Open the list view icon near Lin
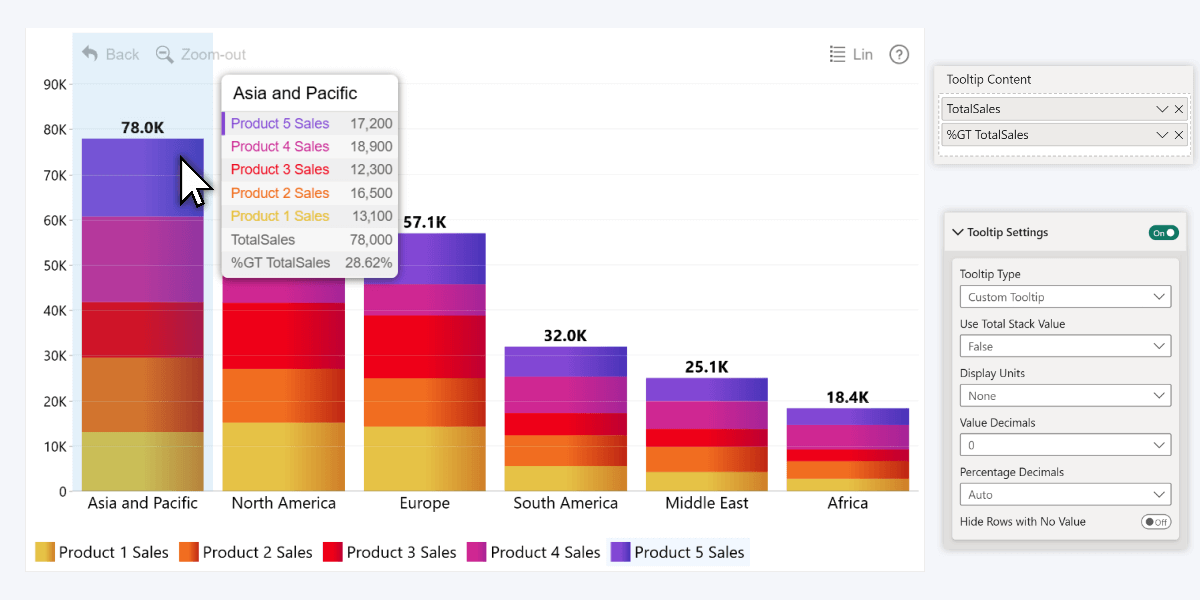1200x600 pixels. click(x=837, y=54)
